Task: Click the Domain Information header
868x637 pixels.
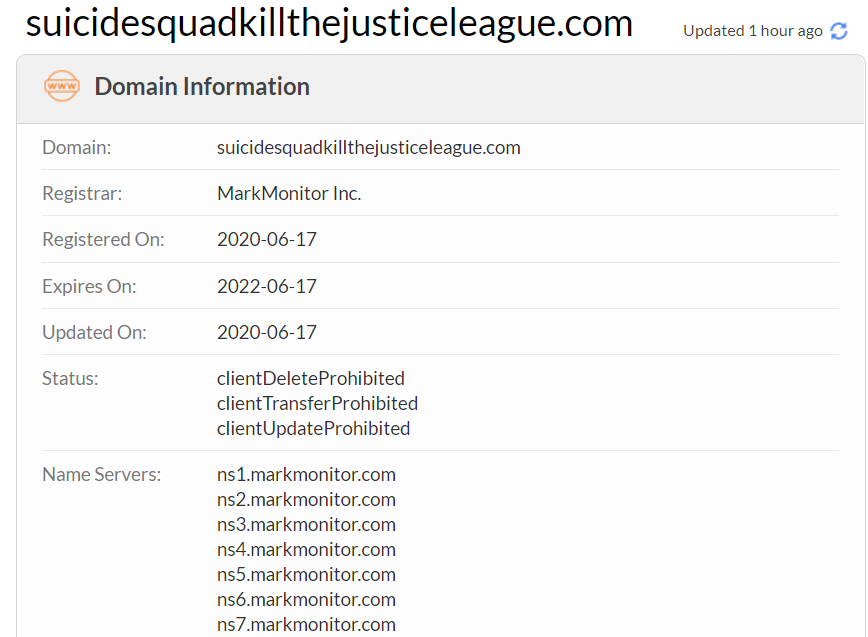Action: coord(202,87)
